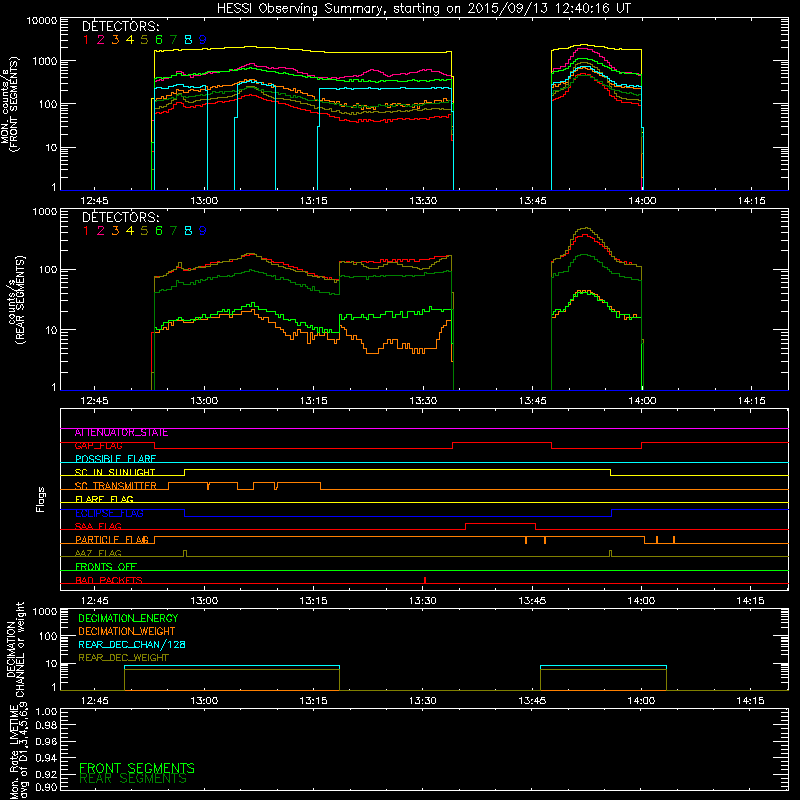Viewport: 800px width, 800px height.
Task: Click the raised SAA_FLAG segment near 13:40
Action: (501, 524)
